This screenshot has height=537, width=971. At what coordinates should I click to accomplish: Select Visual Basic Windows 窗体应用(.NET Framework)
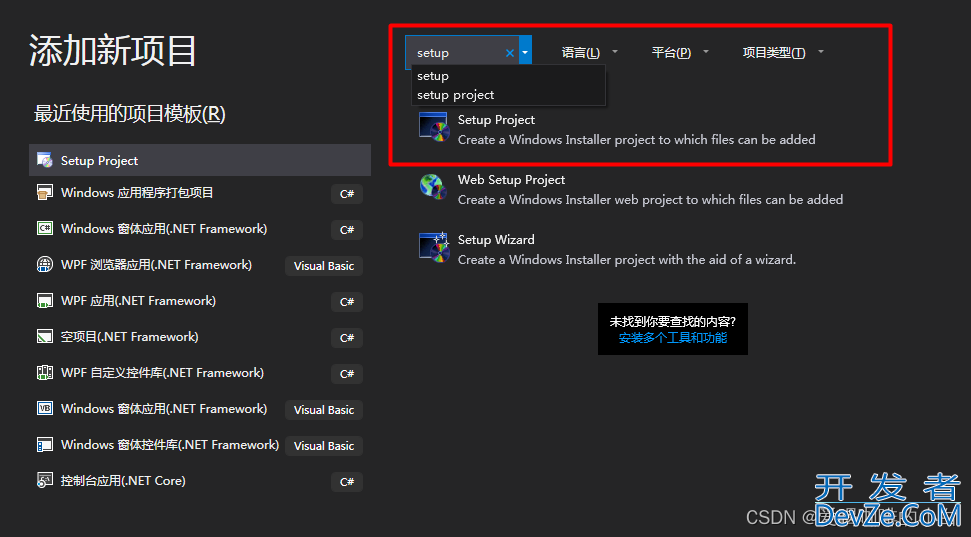(x=200, y=408)
